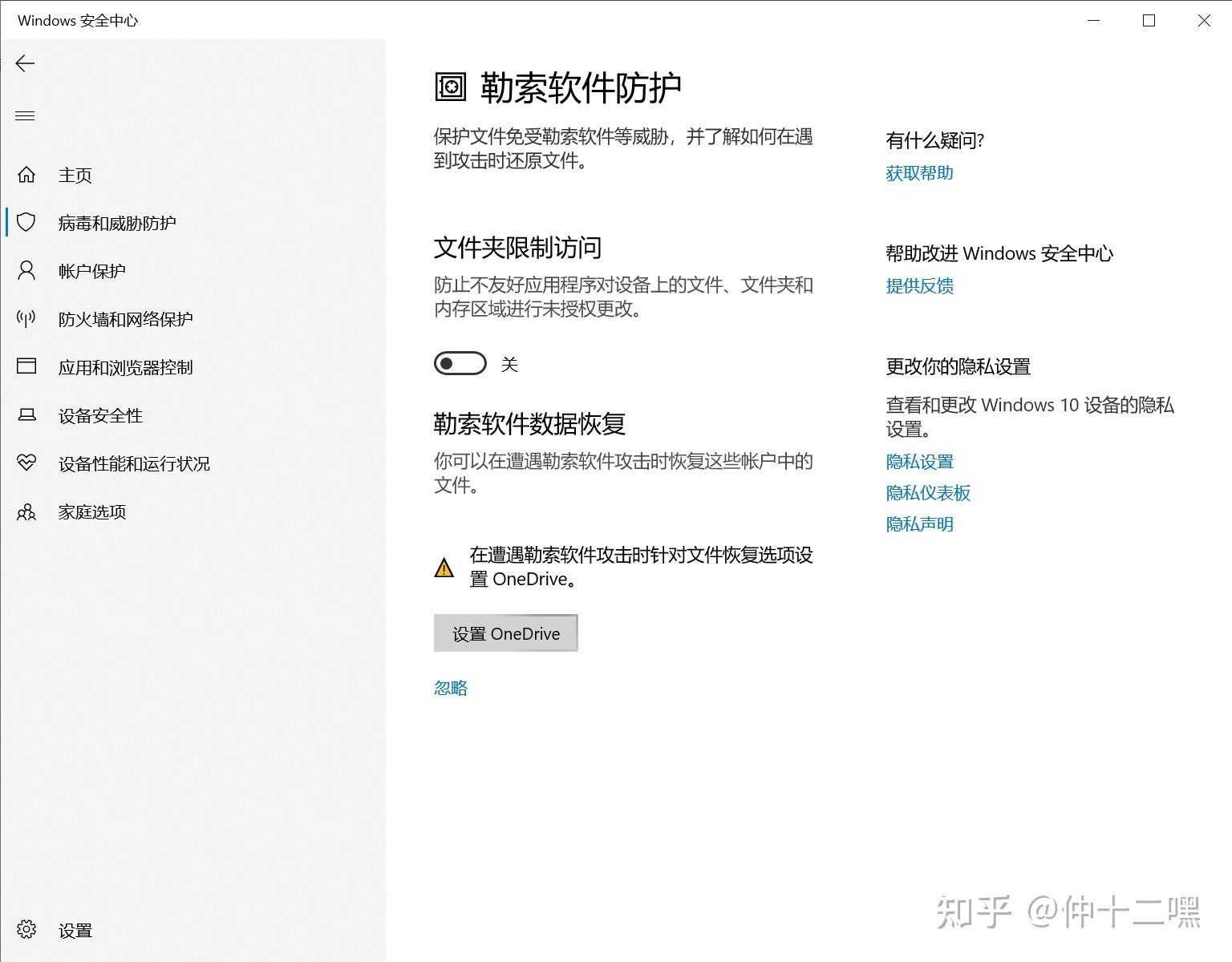Click the person icon for 帐户保护

click(26, 270)
